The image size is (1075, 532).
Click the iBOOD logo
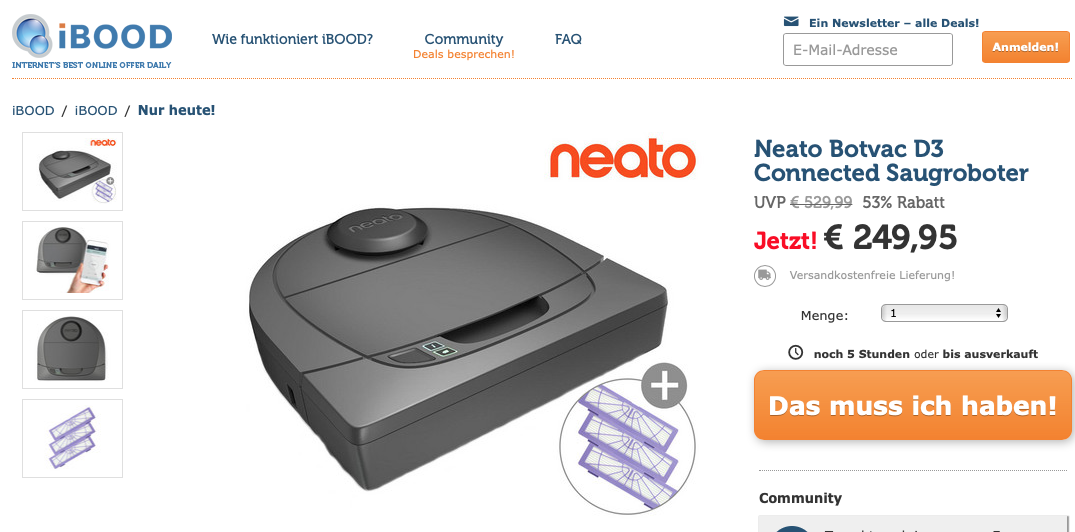coord(92,42)
